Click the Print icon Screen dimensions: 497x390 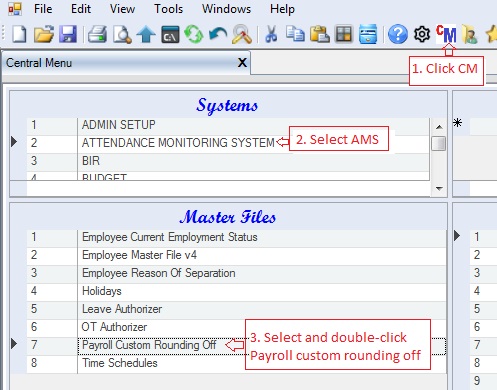97,34
